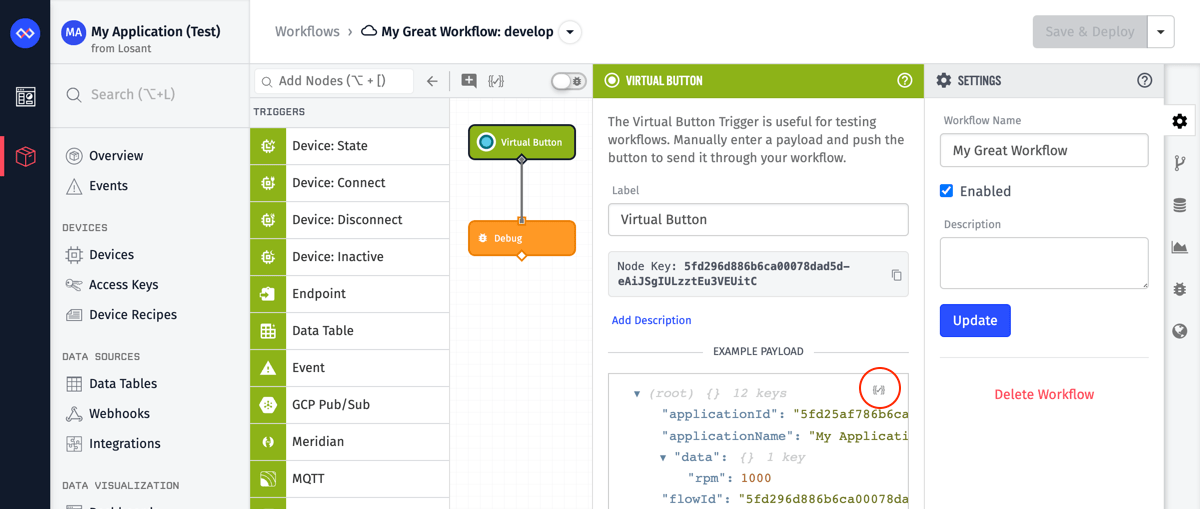1200x509 pixels.
Task: Edit the Workflow Name field
Action: (1044, 151)
